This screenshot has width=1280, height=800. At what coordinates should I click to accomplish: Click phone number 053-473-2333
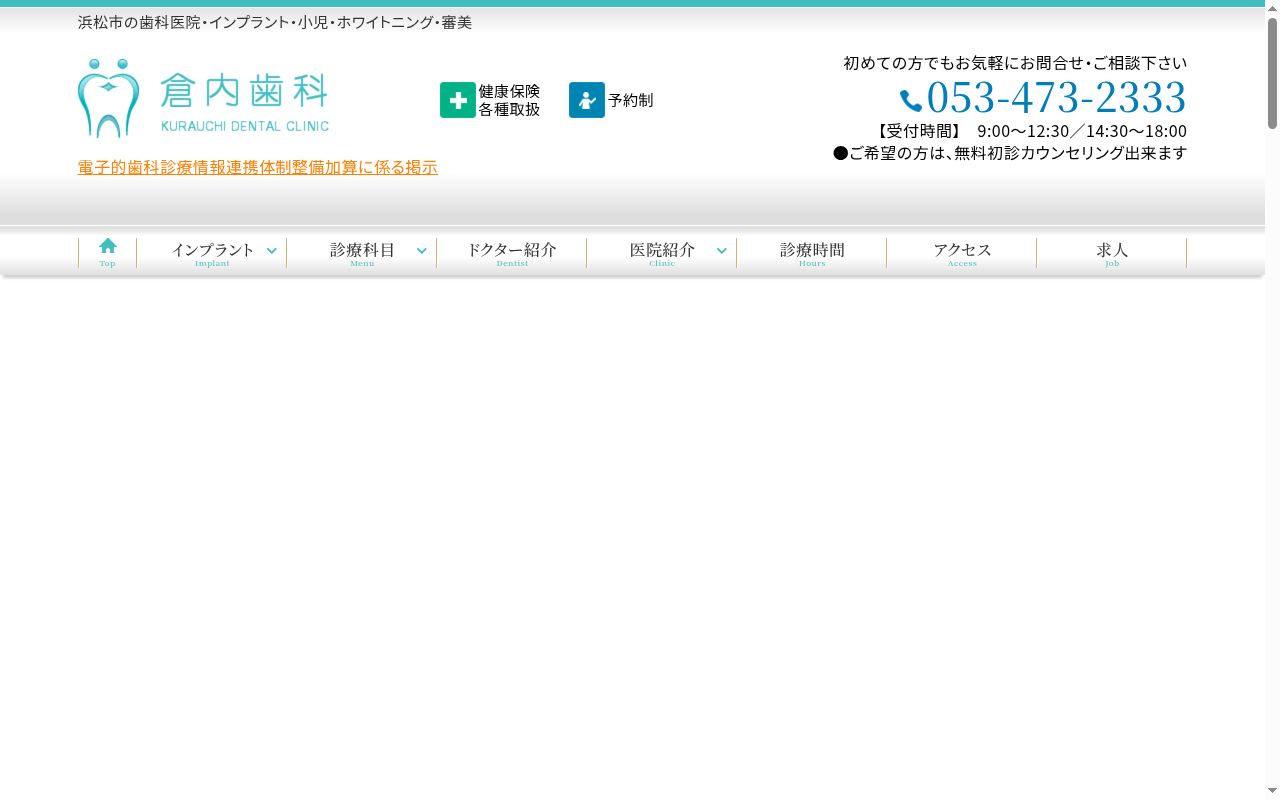click(1056, 98)
